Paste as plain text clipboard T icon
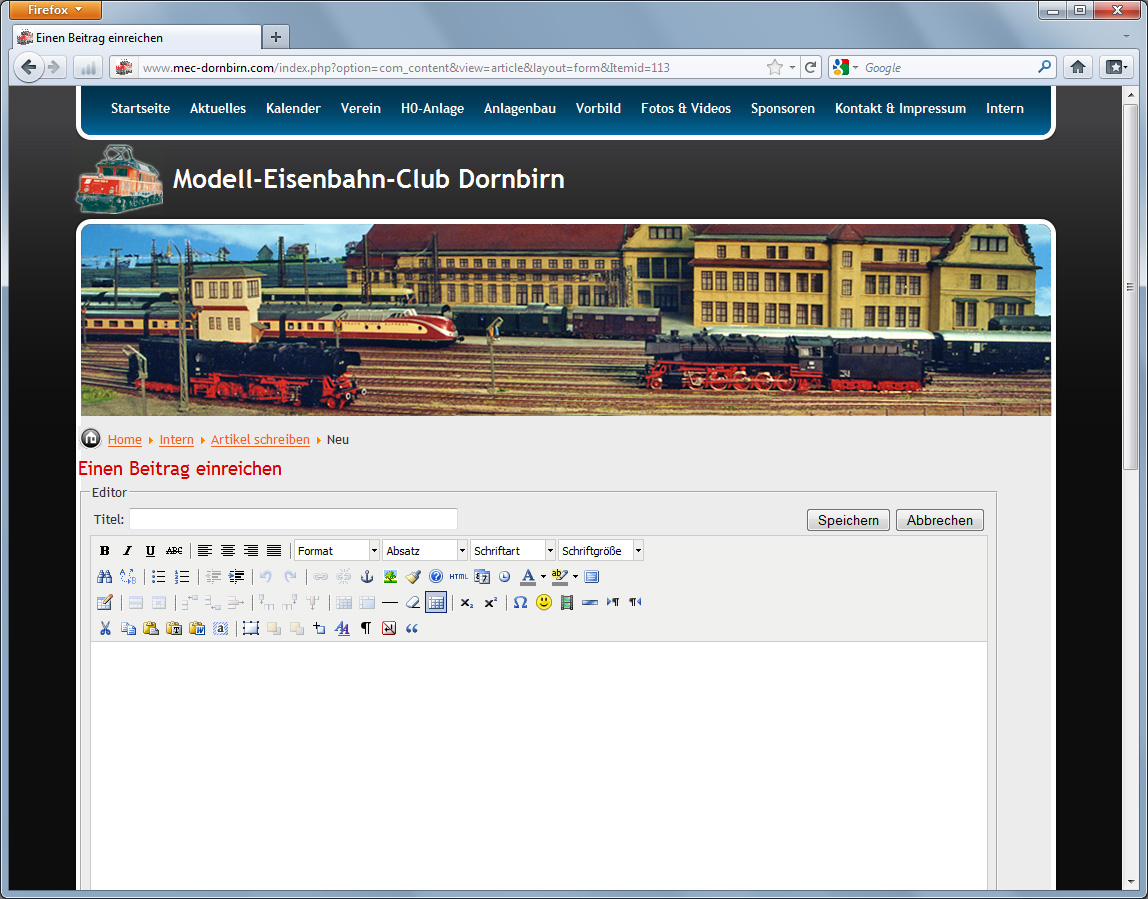 tap(174, 628)
